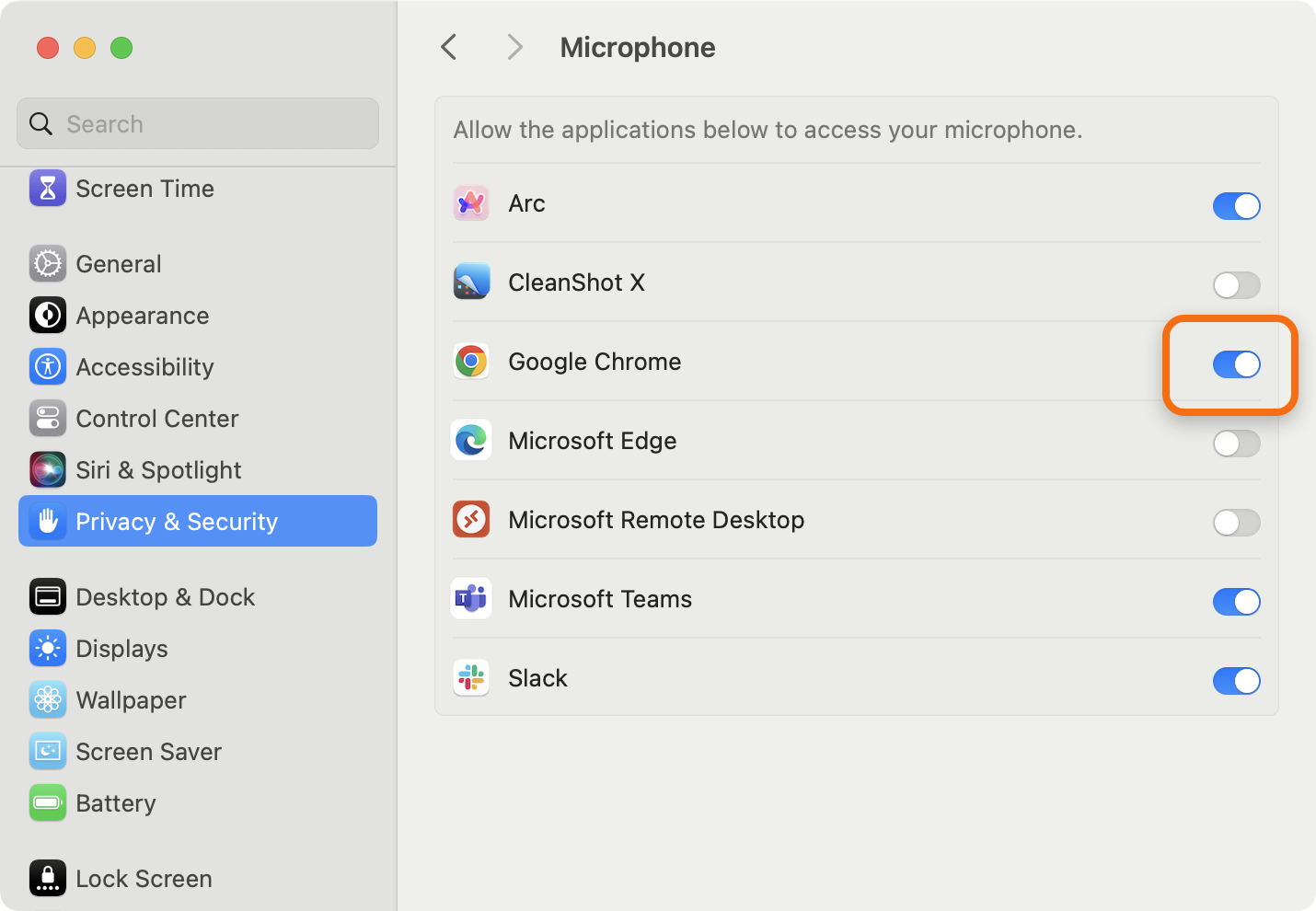
Task: Click the Slack app icon
Action: coord(471,677)
